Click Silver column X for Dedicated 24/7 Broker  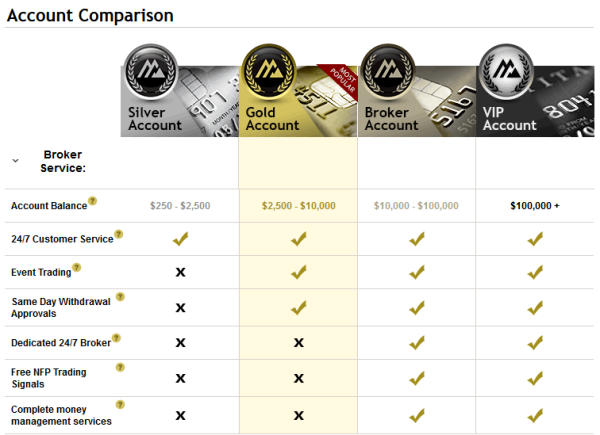click(x=180, y=342)
